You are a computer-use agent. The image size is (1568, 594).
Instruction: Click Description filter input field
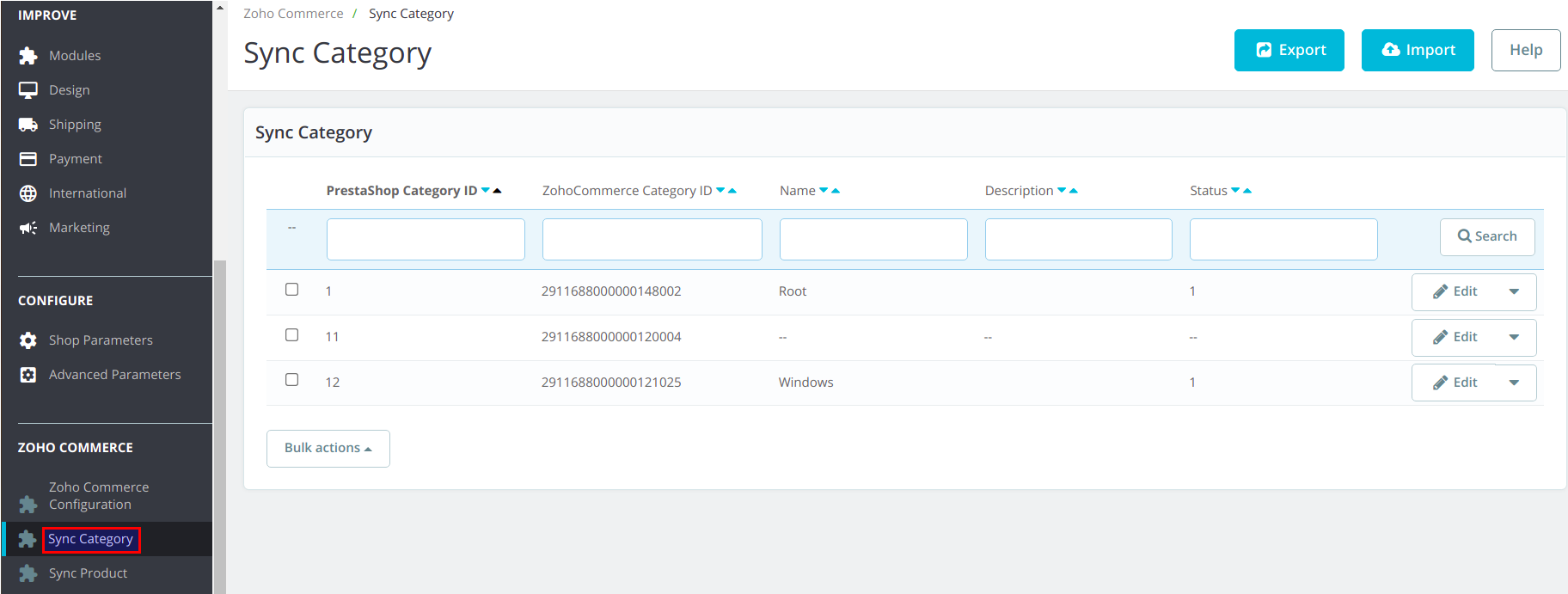(1079, 239)
